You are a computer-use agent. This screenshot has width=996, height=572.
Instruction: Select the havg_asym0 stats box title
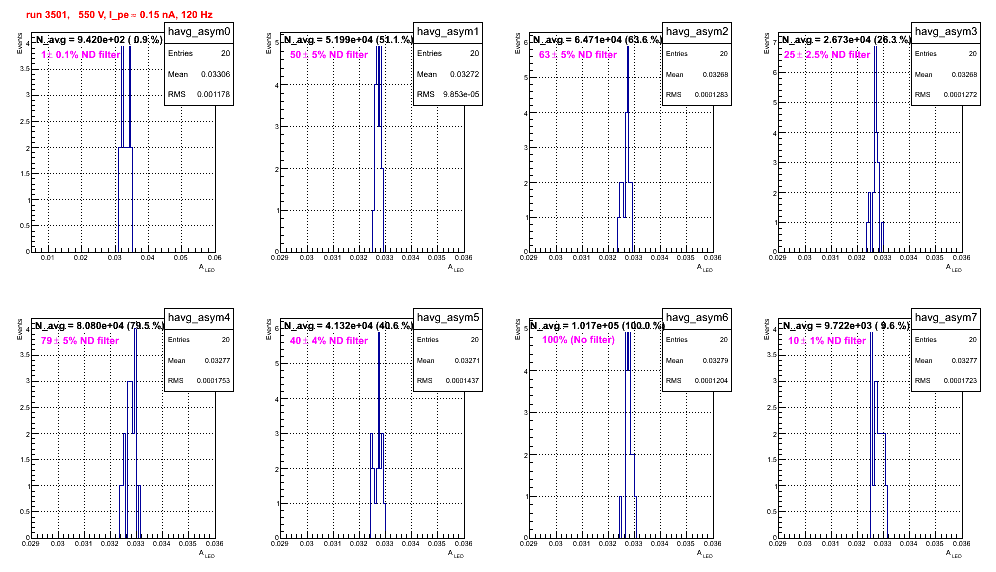point(199,32)
